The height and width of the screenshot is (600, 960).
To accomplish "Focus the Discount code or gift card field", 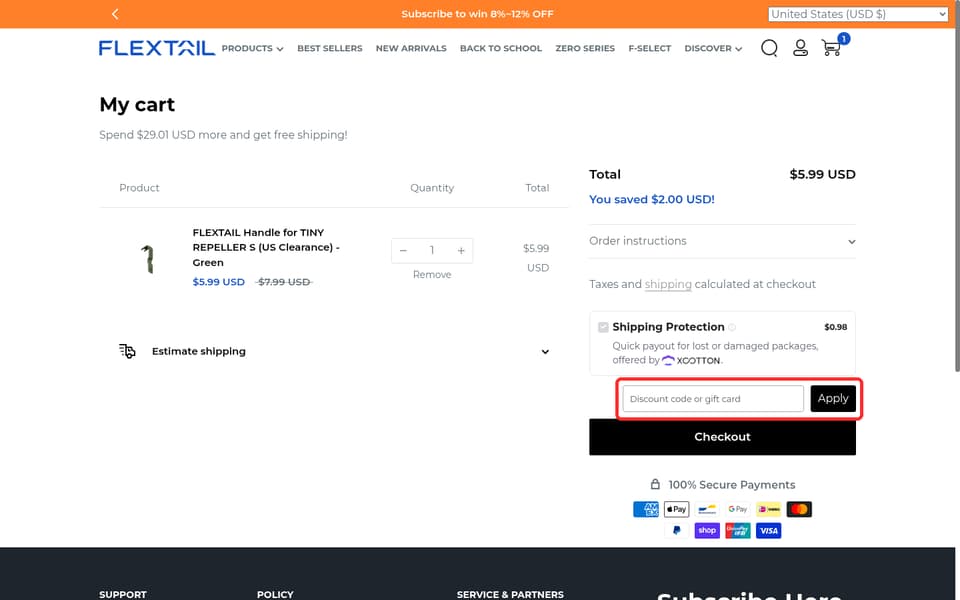I will [713, 399].
